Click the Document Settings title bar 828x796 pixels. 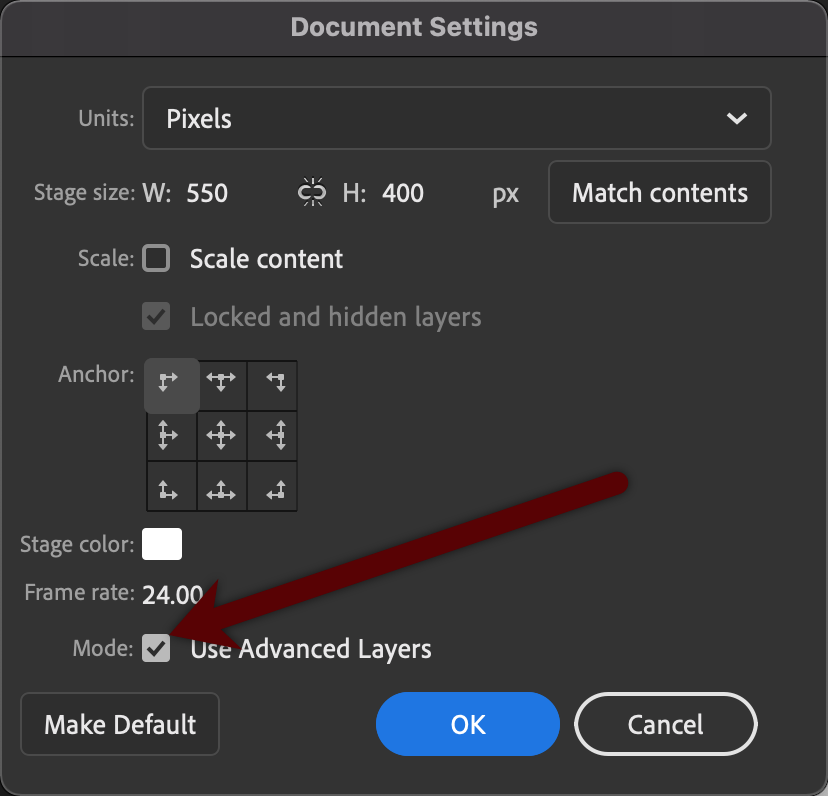(414, 27)
